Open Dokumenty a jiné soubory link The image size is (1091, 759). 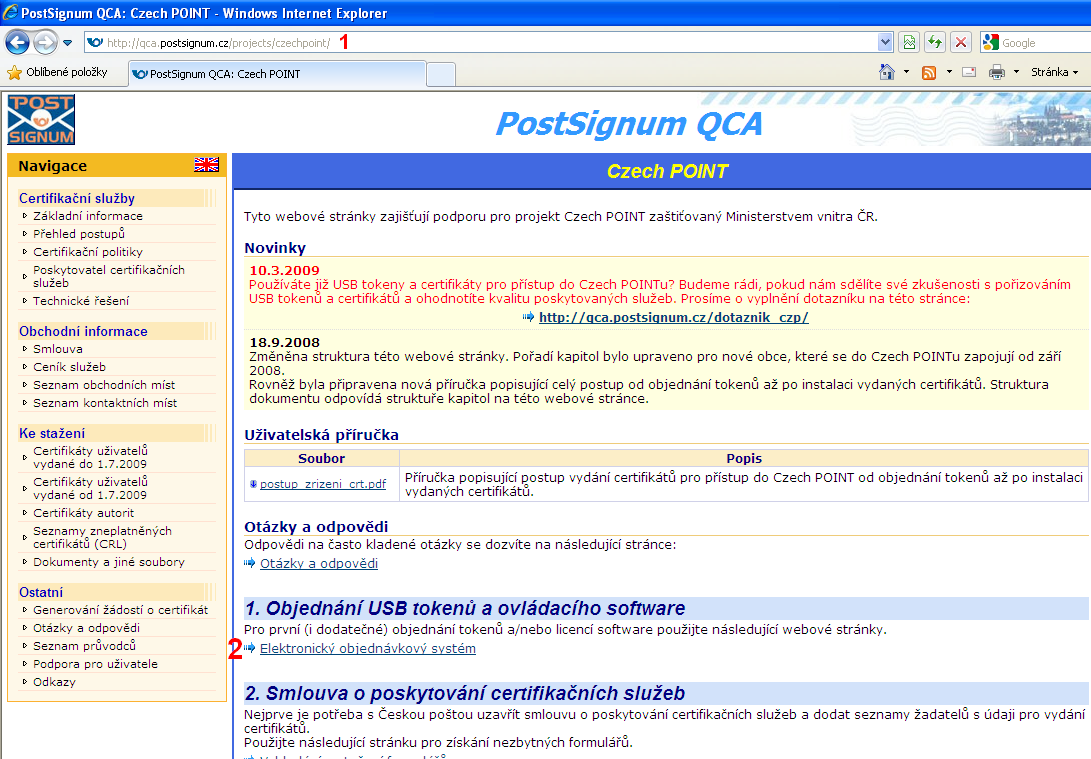point(109,561)
